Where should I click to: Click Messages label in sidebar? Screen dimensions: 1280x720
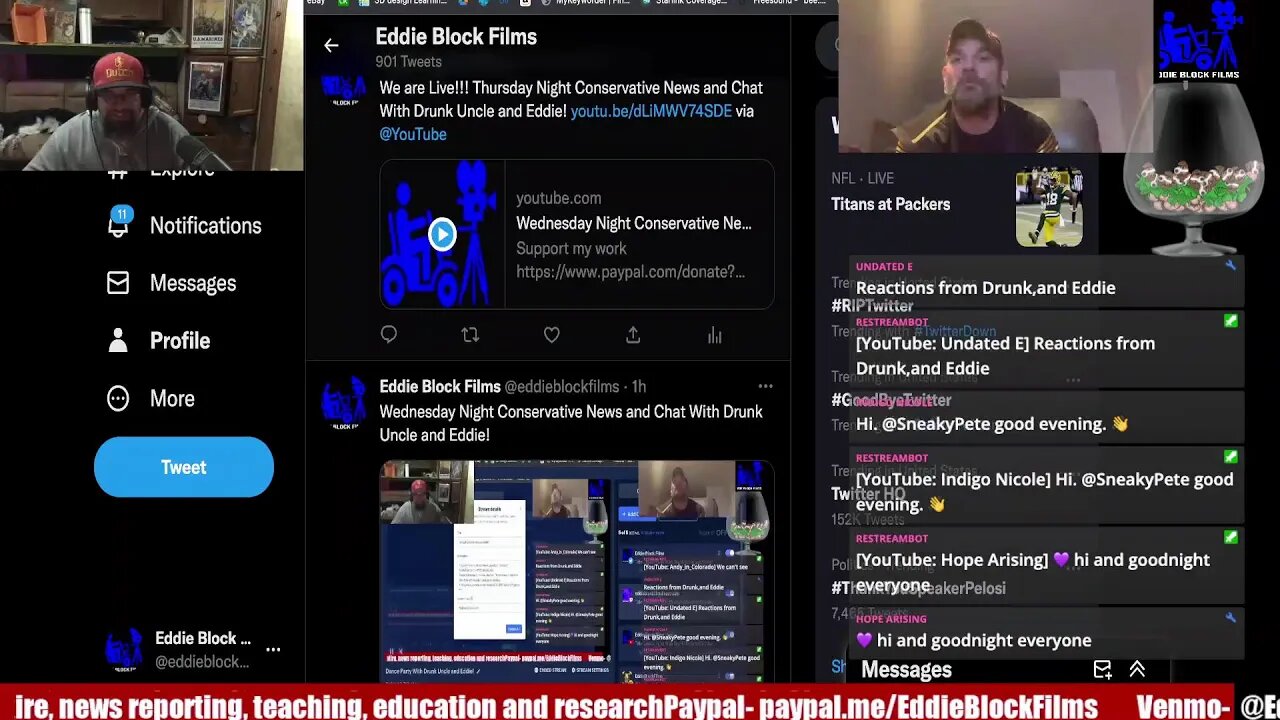193,284
